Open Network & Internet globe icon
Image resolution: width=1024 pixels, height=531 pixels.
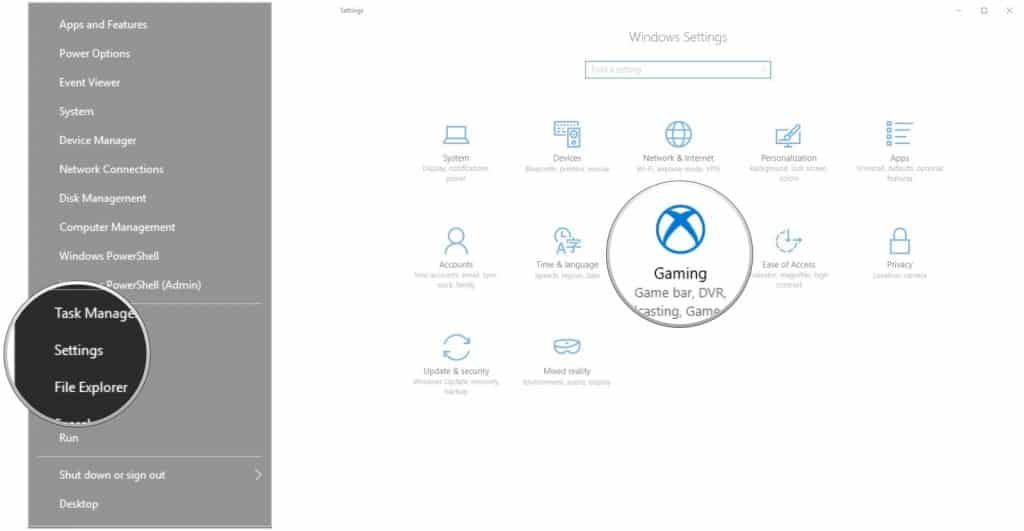pos(678,134)
